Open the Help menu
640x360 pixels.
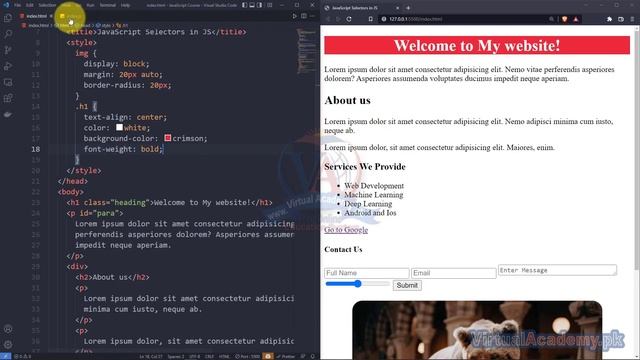point(125,5)
